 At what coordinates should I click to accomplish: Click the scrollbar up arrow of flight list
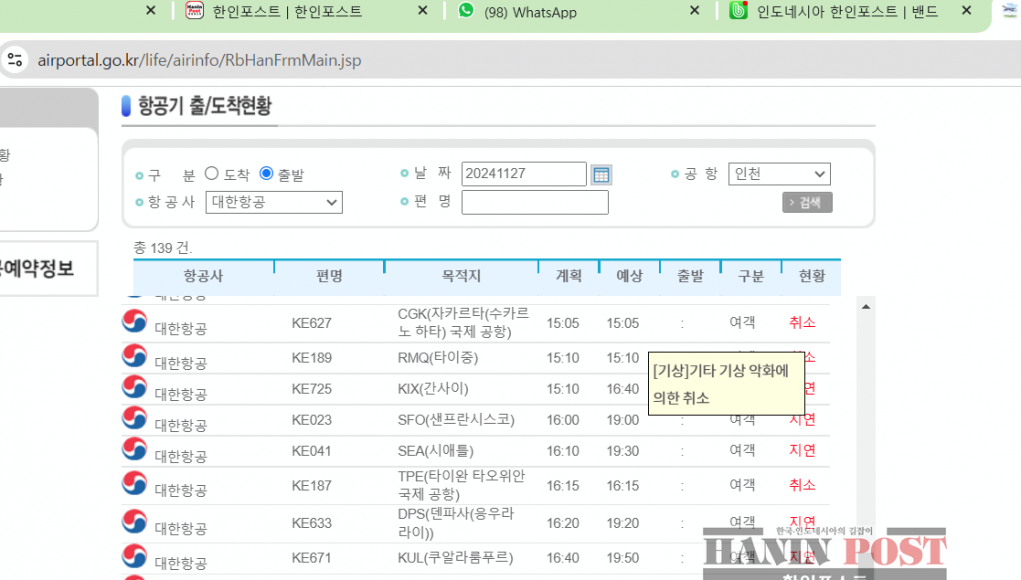point(866,306)
